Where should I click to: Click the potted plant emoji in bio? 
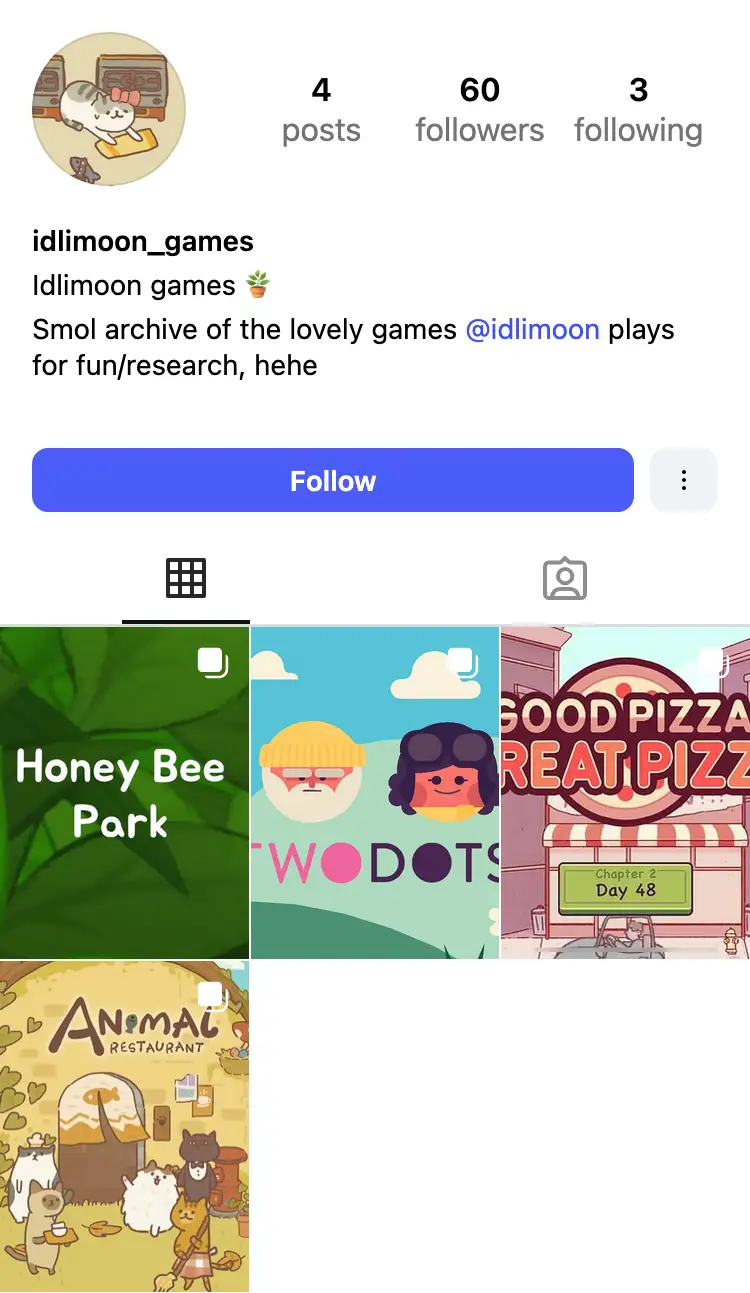tap(258, 285)
